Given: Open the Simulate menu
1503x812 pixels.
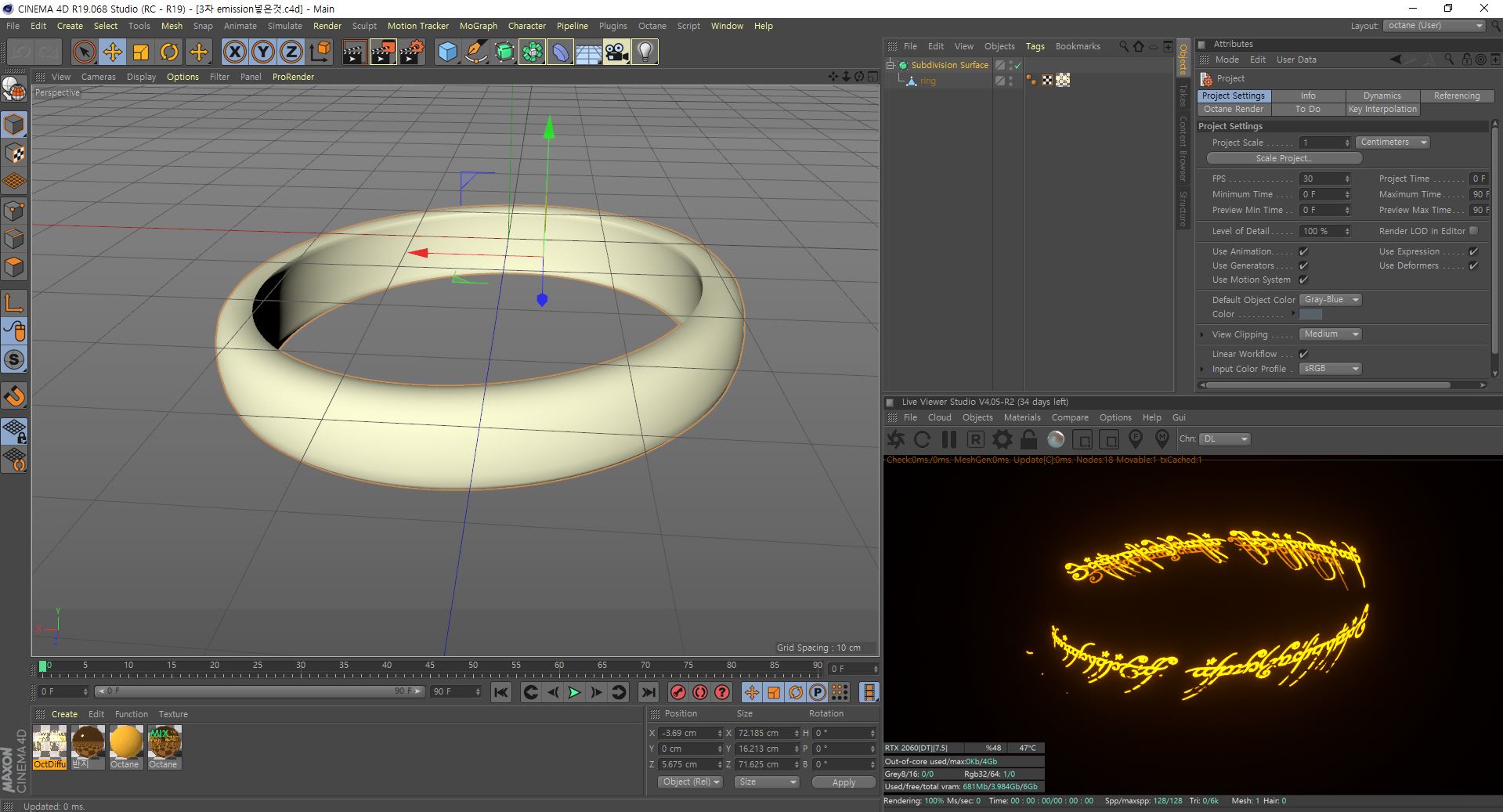Looking at the screenshot, I should pyautogui.click(x=285, y=26).
